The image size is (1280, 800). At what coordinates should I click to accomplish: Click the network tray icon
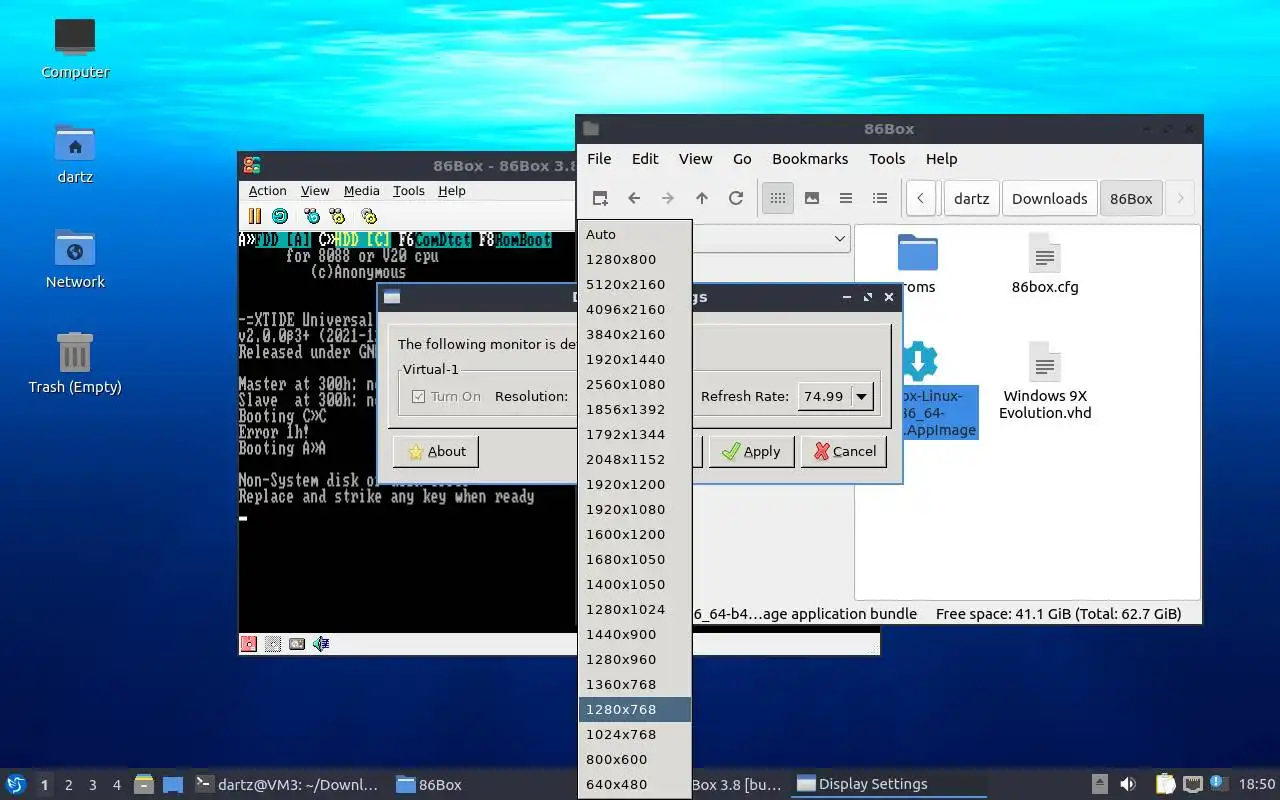(1192, 784)
